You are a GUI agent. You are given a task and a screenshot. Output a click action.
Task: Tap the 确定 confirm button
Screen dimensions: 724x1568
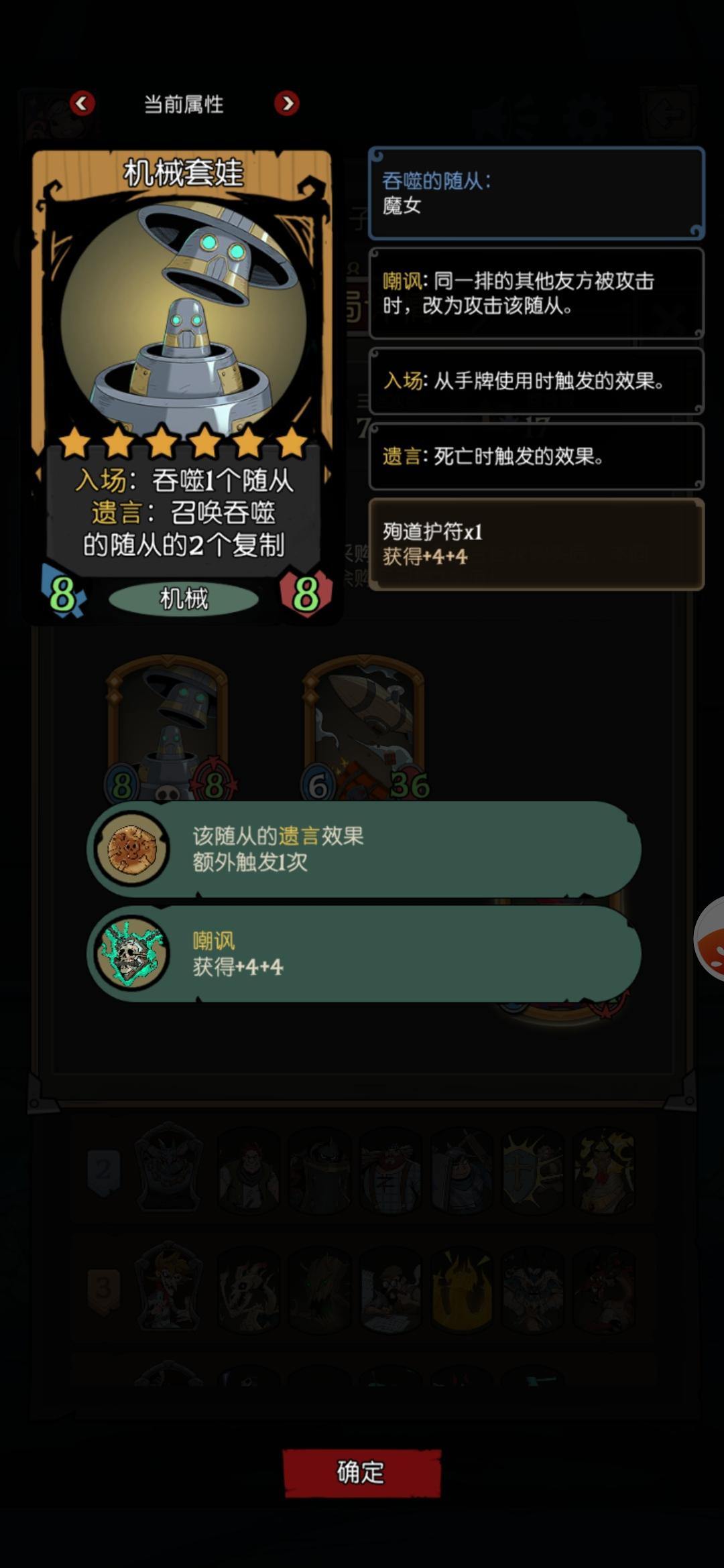(x=361, y=1472)
